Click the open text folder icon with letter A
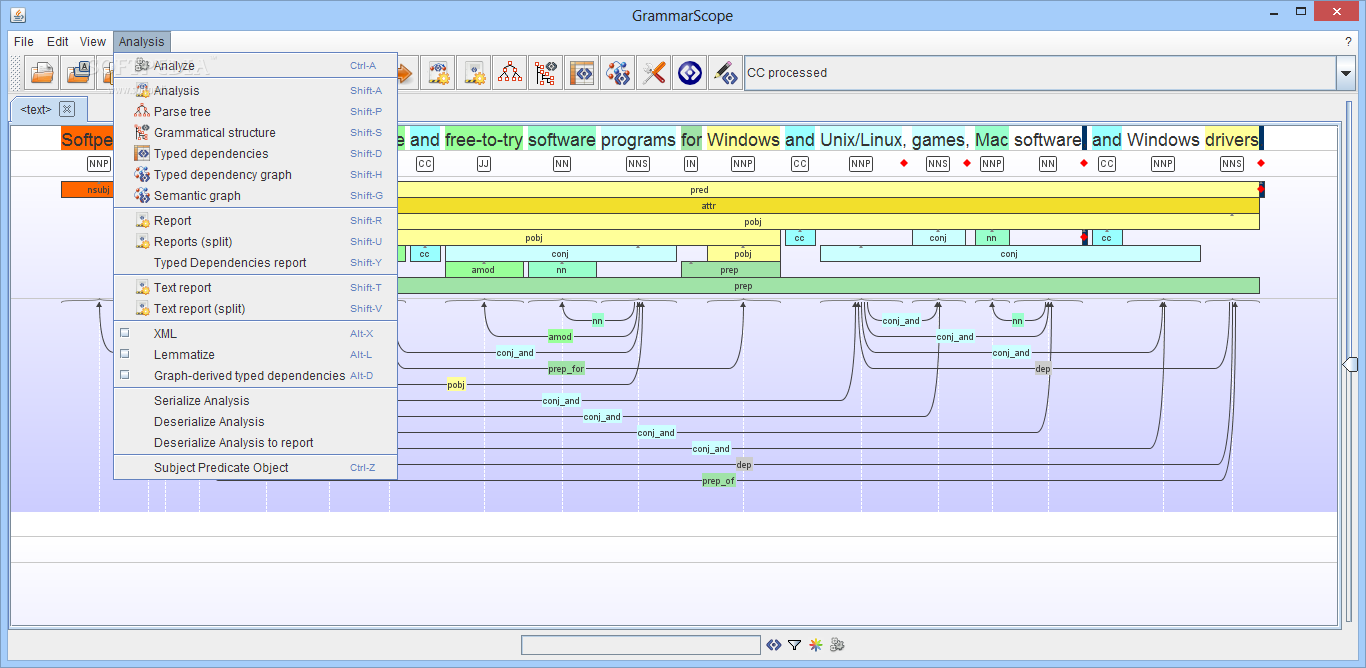This screenshot has width=1366, height=668. click(x=78, y=73)
